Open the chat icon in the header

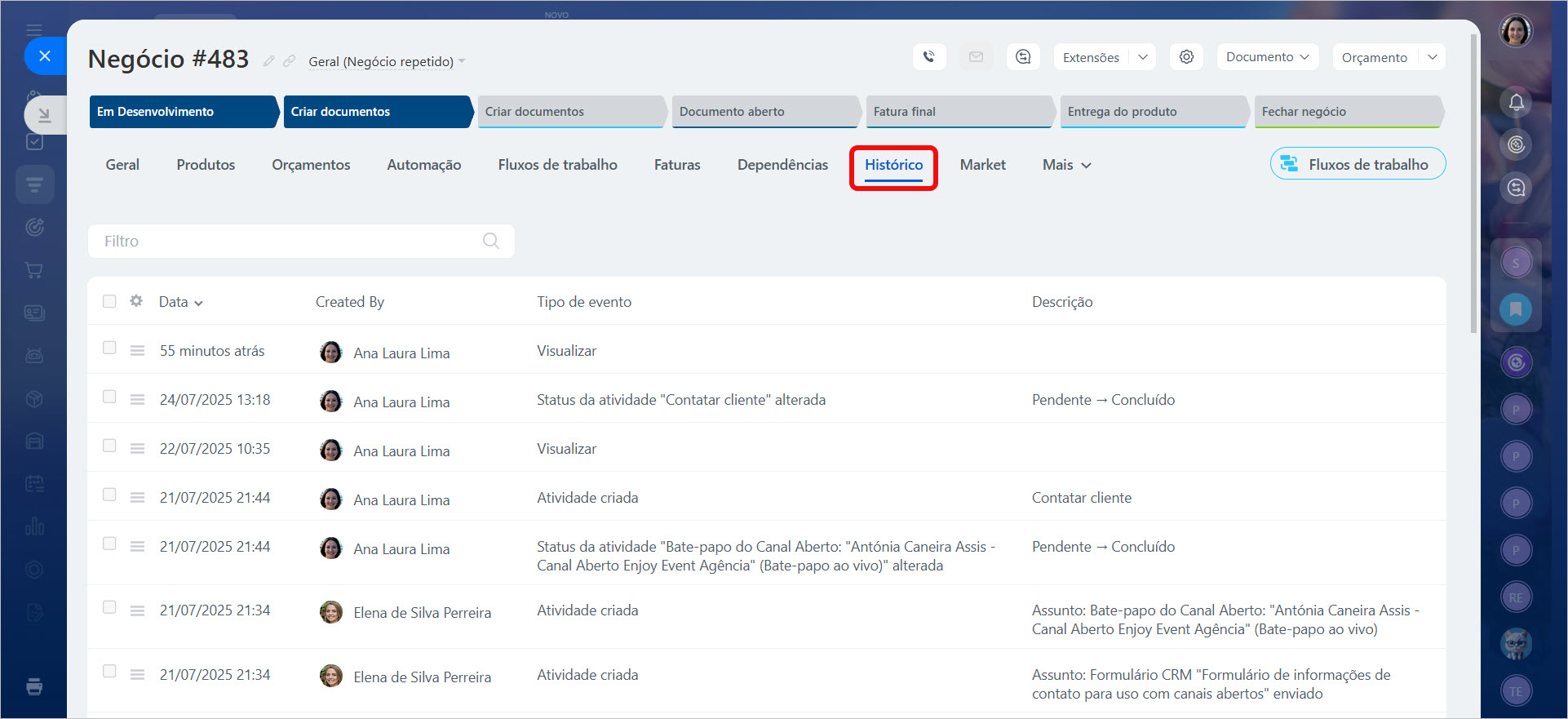coord(1023,57)
